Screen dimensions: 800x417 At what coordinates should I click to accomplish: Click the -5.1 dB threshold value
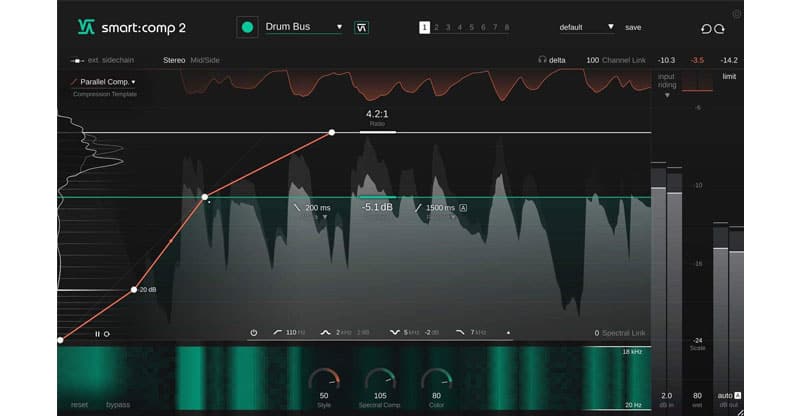point(377,207)
